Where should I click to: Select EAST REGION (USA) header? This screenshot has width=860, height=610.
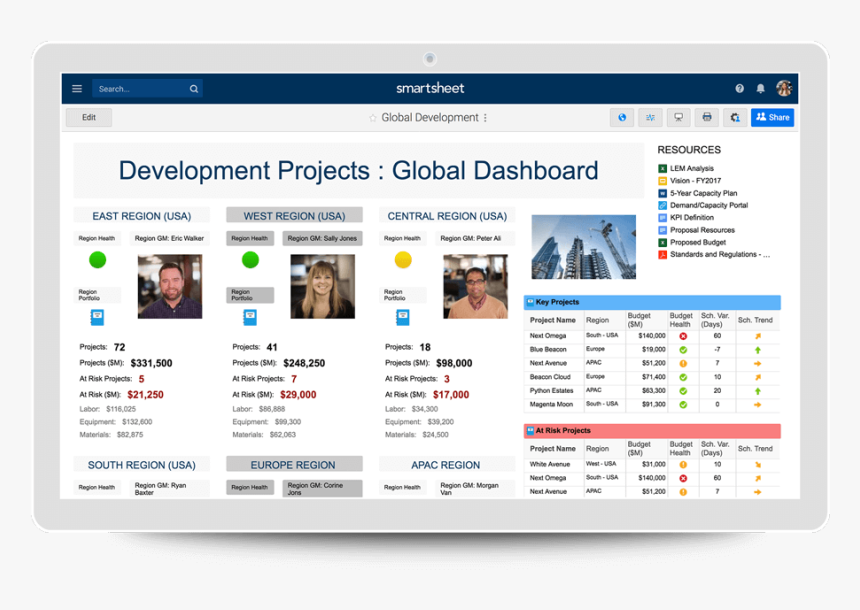pos(142,216)
